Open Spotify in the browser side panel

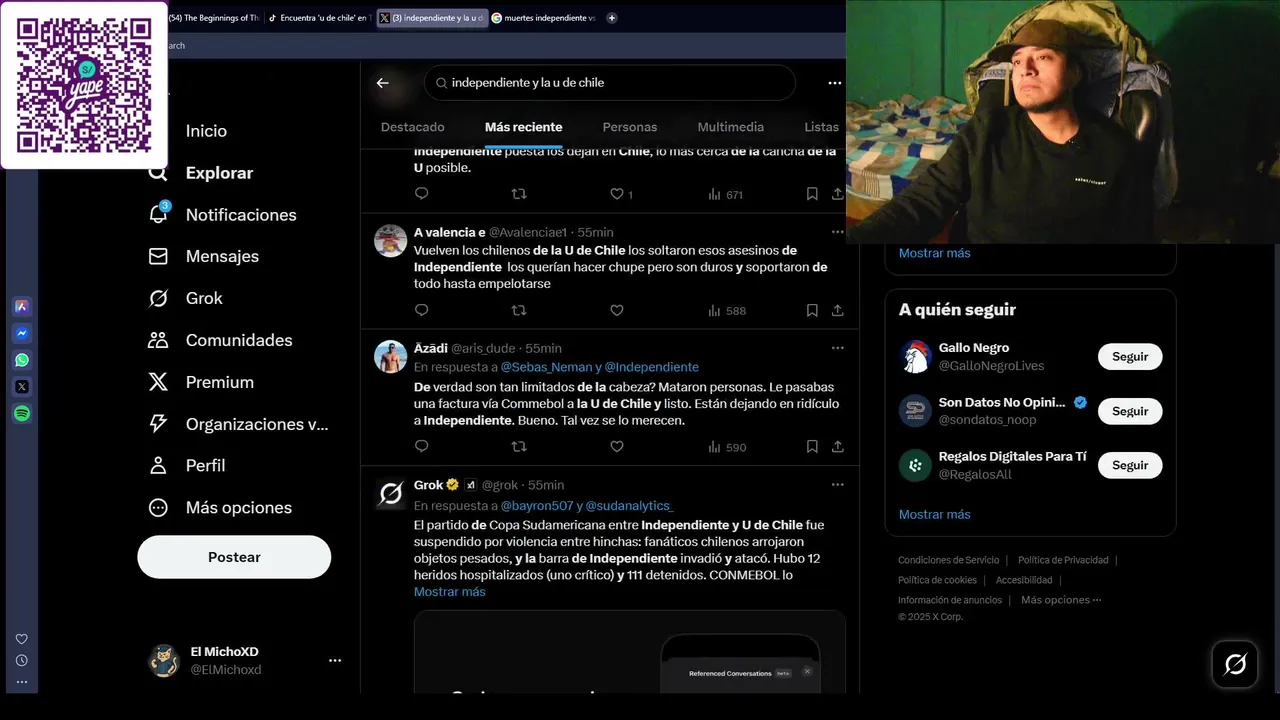pyautogui.click(x=22, y=413)
